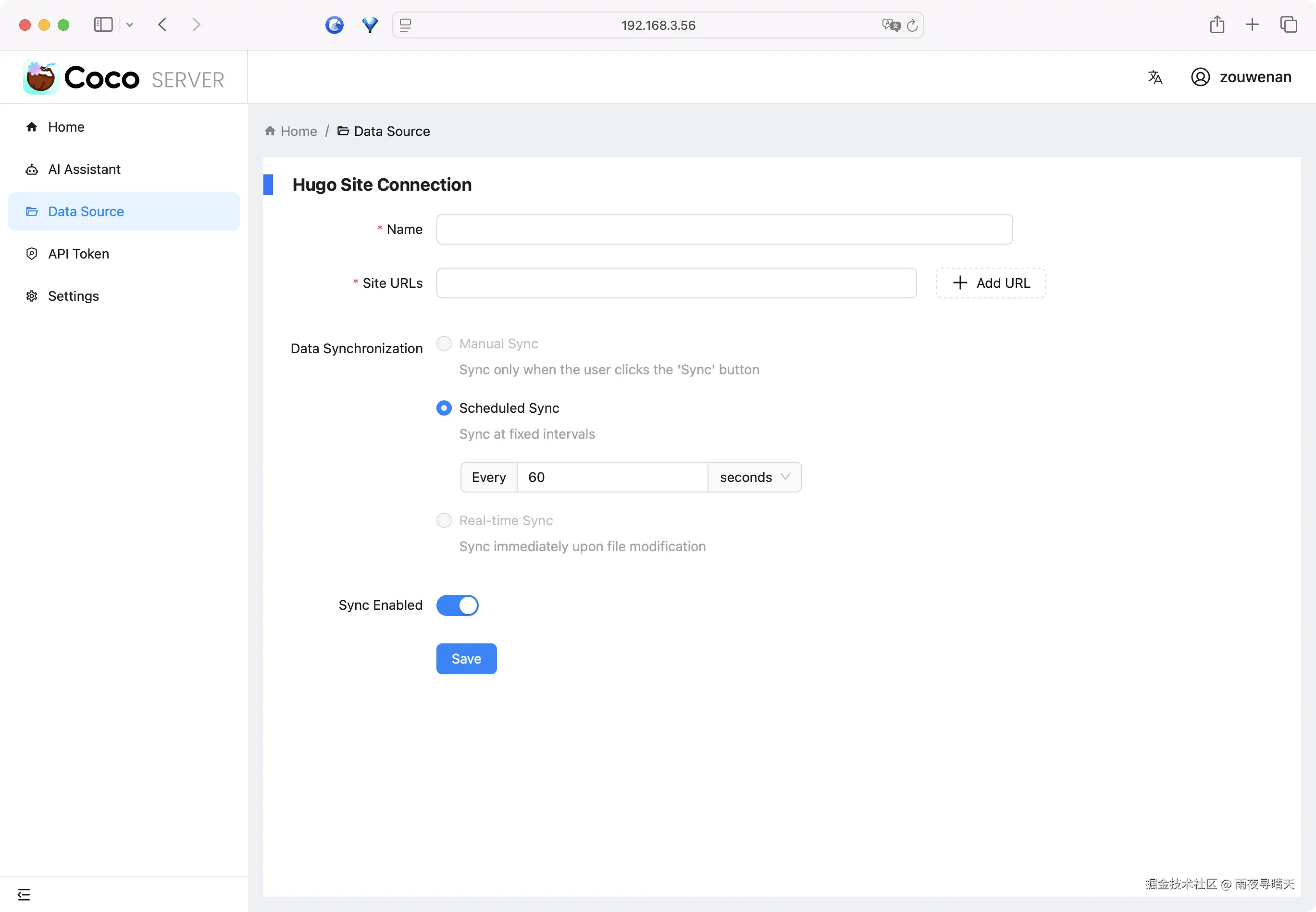This screenshot has height=912, width=1316.
Task: Select the Manual Sync radio option
Action: tap(444, 344)
